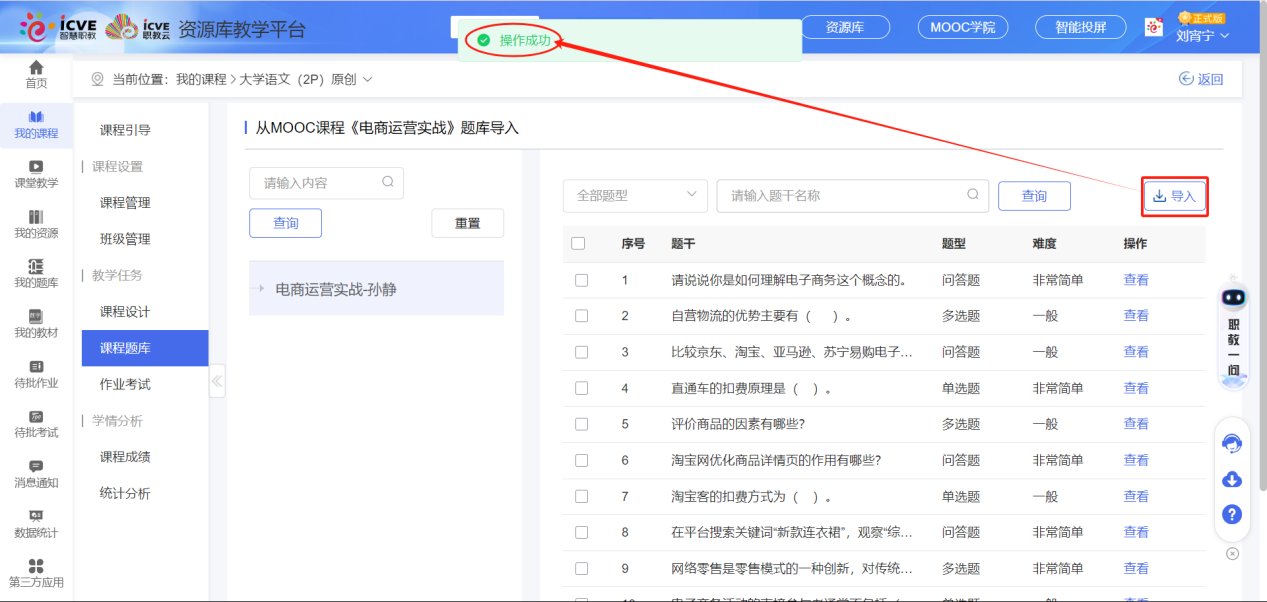Click the help question mark icon
The image size is (1267, 602).
point(1232,514)
